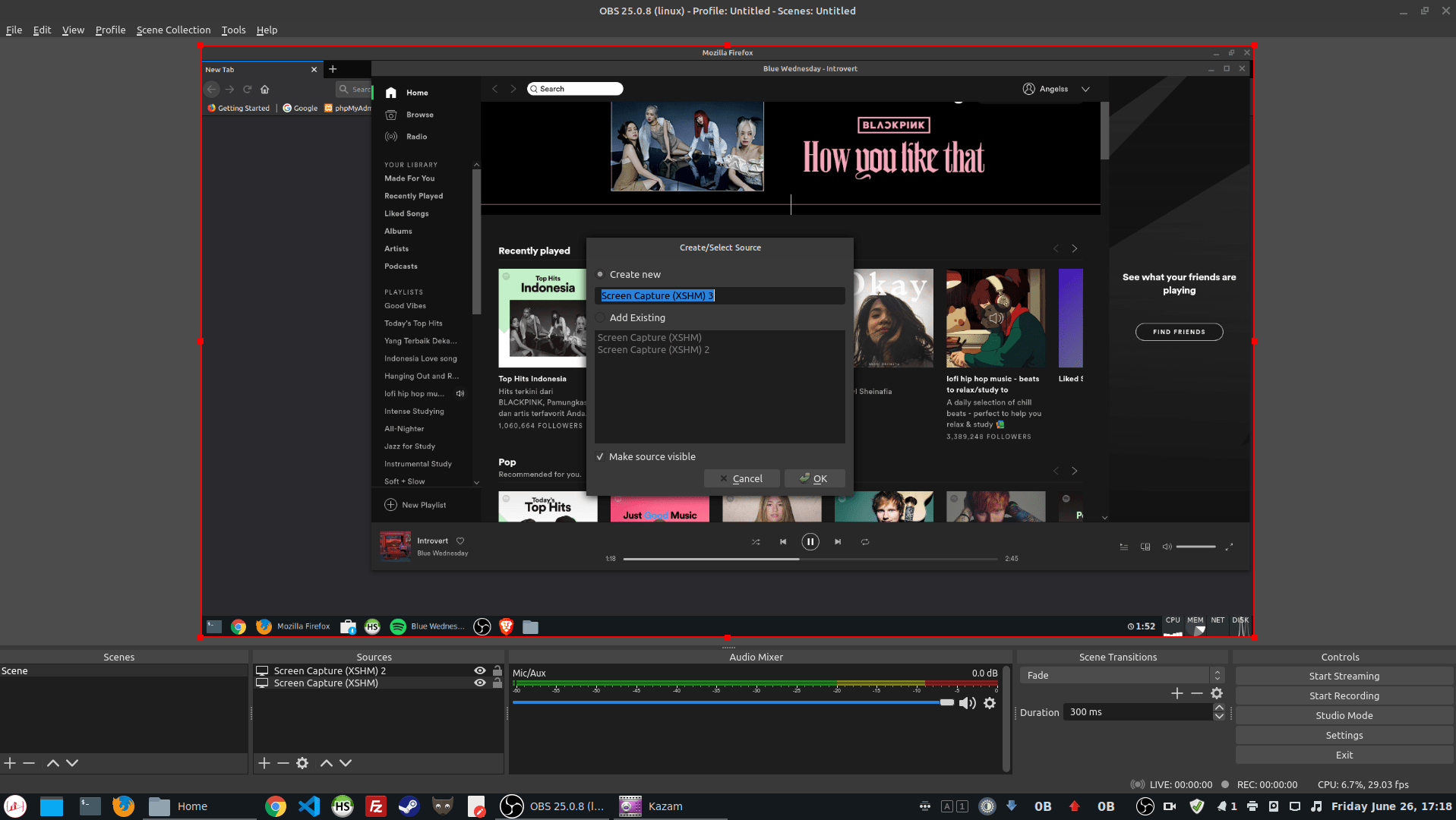The width and height of the screenshot is (1456, 820).
Task: Add a new source with the plus icon
Action: coord(264,763)
